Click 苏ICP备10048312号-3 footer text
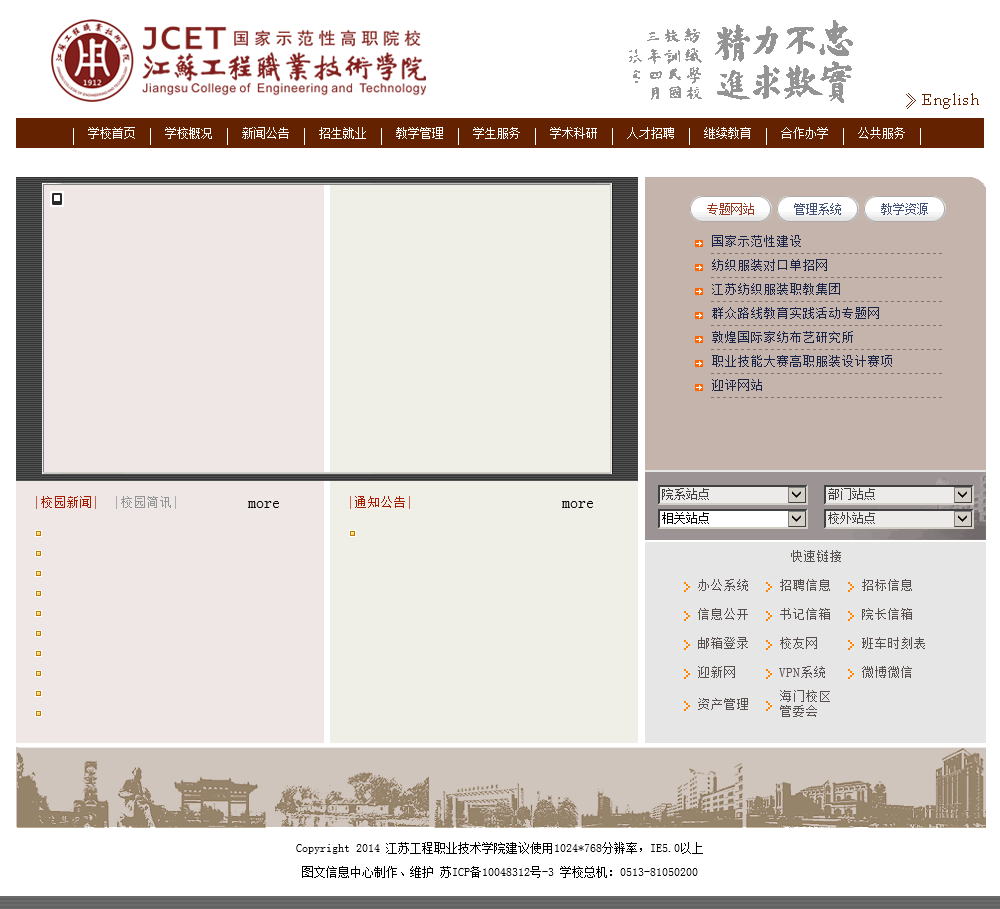 tap(496, 872)
